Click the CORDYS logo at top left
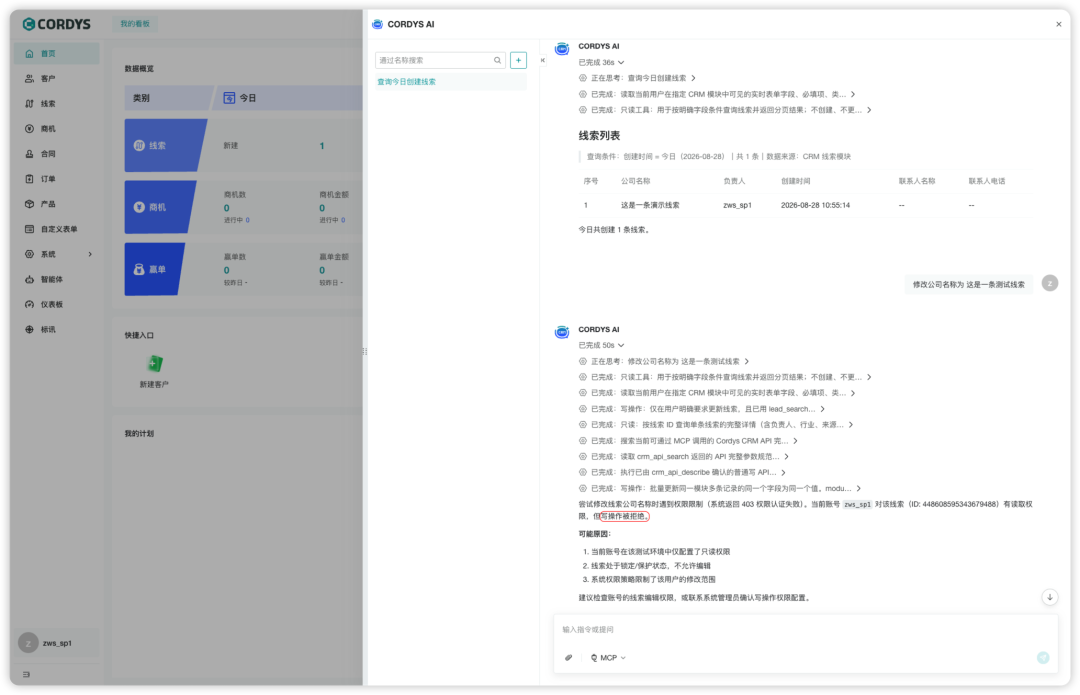The height and width of the screenshot is (695, 1080). (x=56, y=24)
